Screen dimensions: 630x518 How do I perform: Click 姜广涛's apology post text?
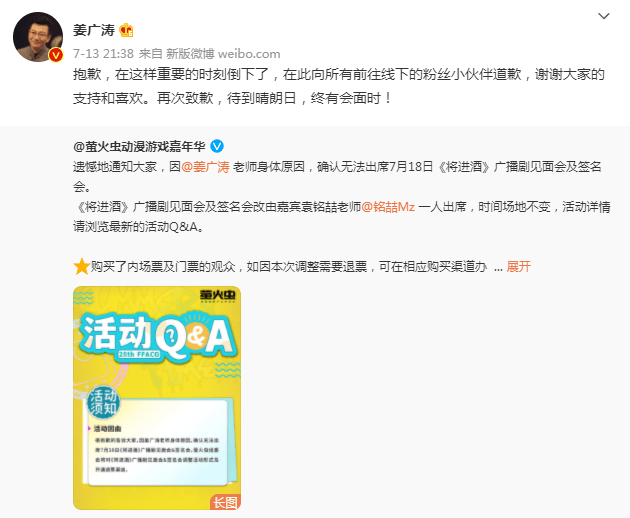338,86
